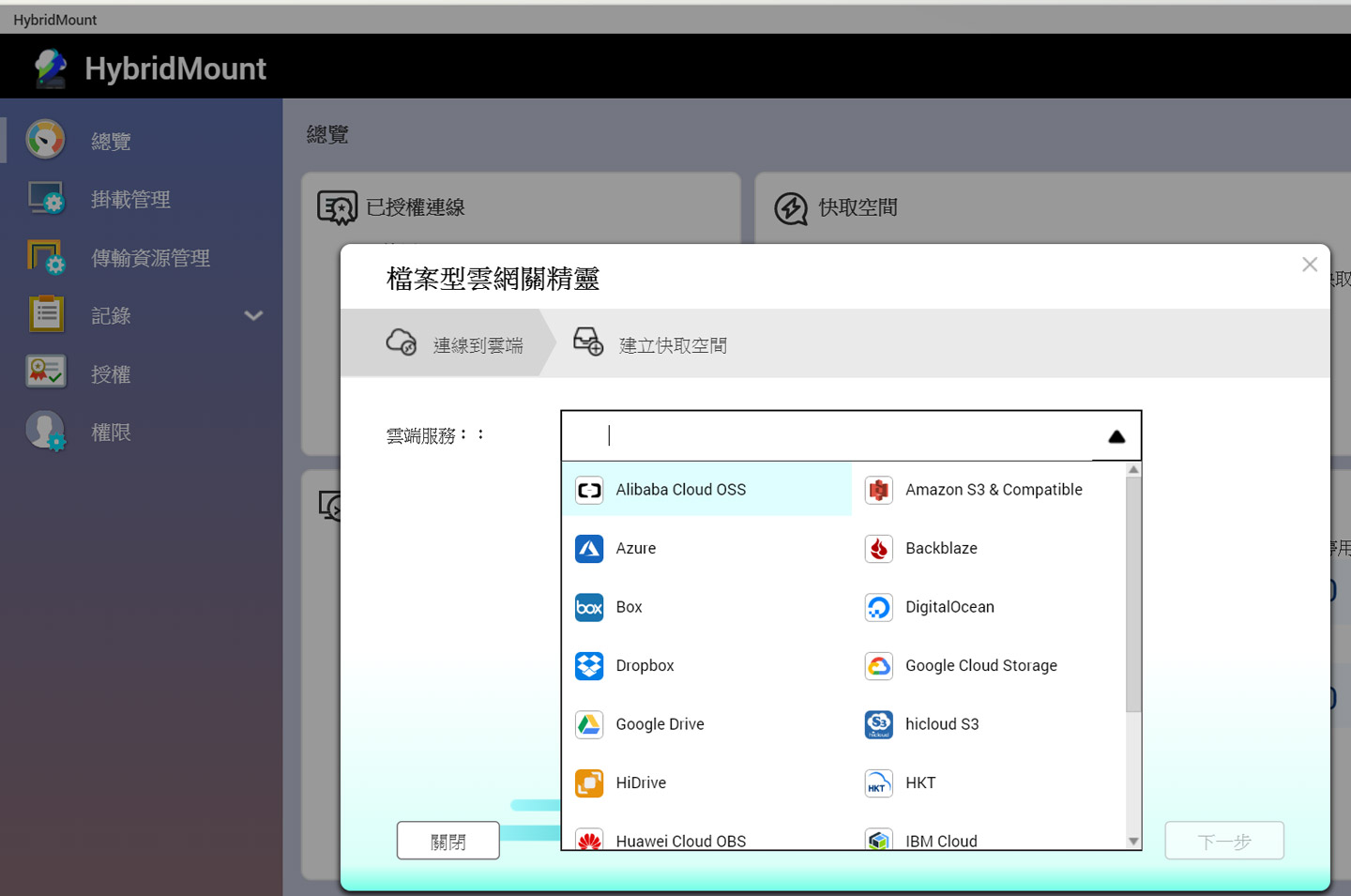Select Google Cloud Storage from list
The image size is (1351, 896).
tap(980, 666)
